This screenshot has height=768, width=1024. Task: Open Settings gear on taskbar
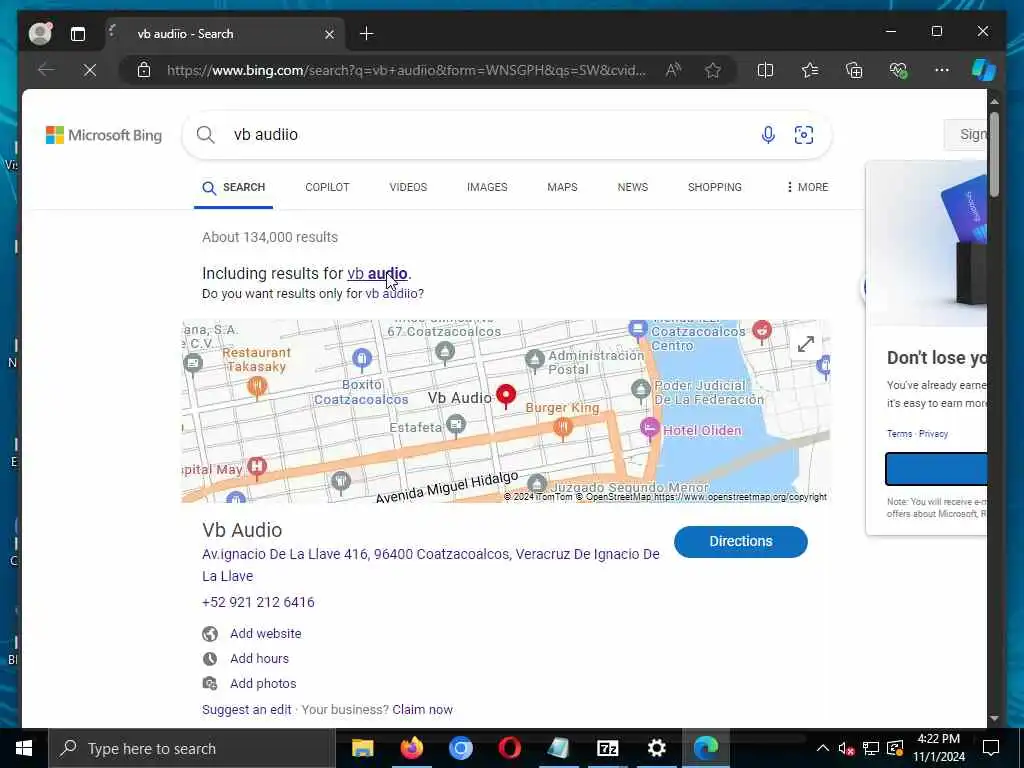[656, 748]
